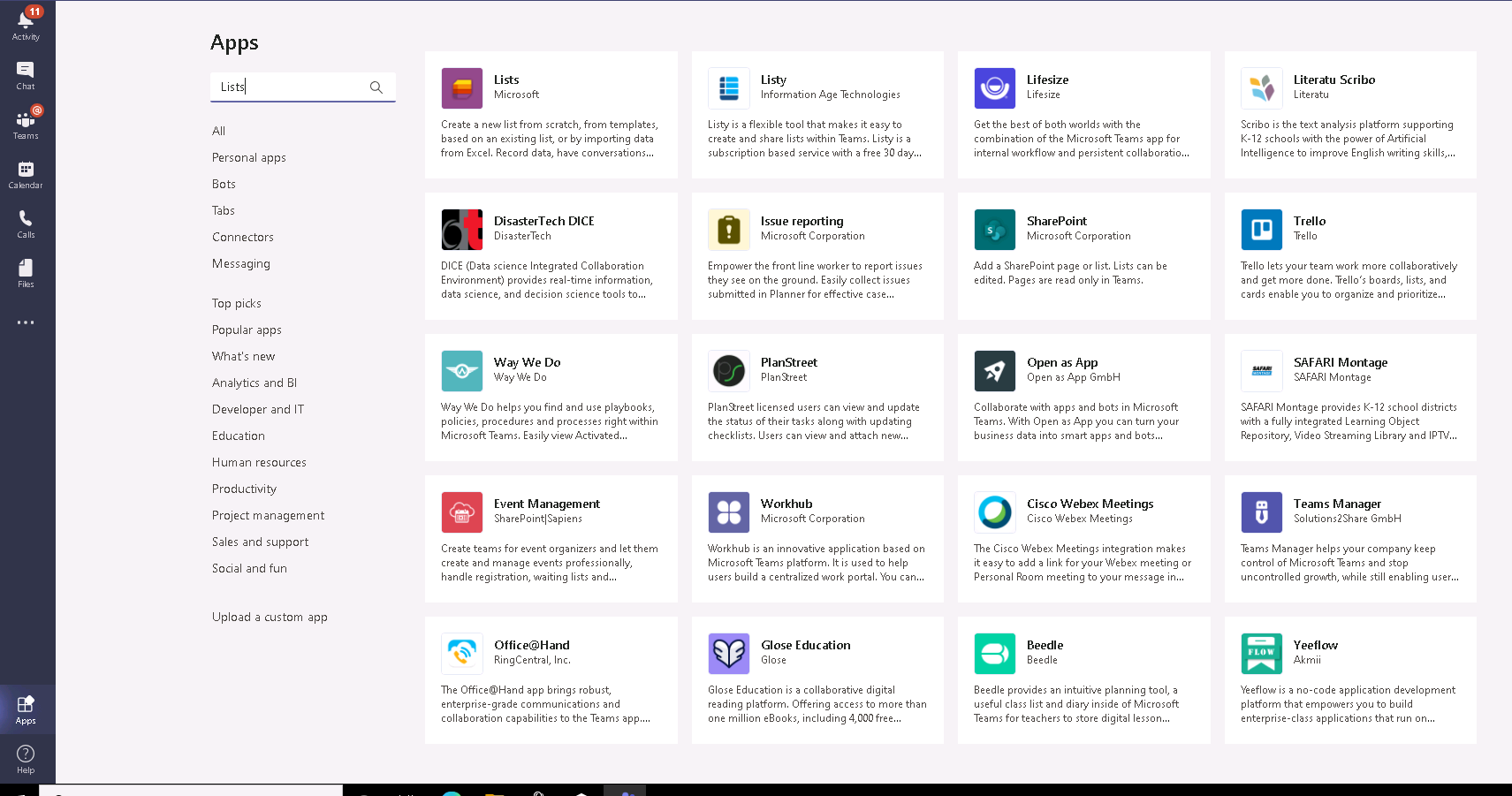Click the DisasterTech DICE app icon
The height and width of the screenshot is (796, 1512).
(462, 230)
